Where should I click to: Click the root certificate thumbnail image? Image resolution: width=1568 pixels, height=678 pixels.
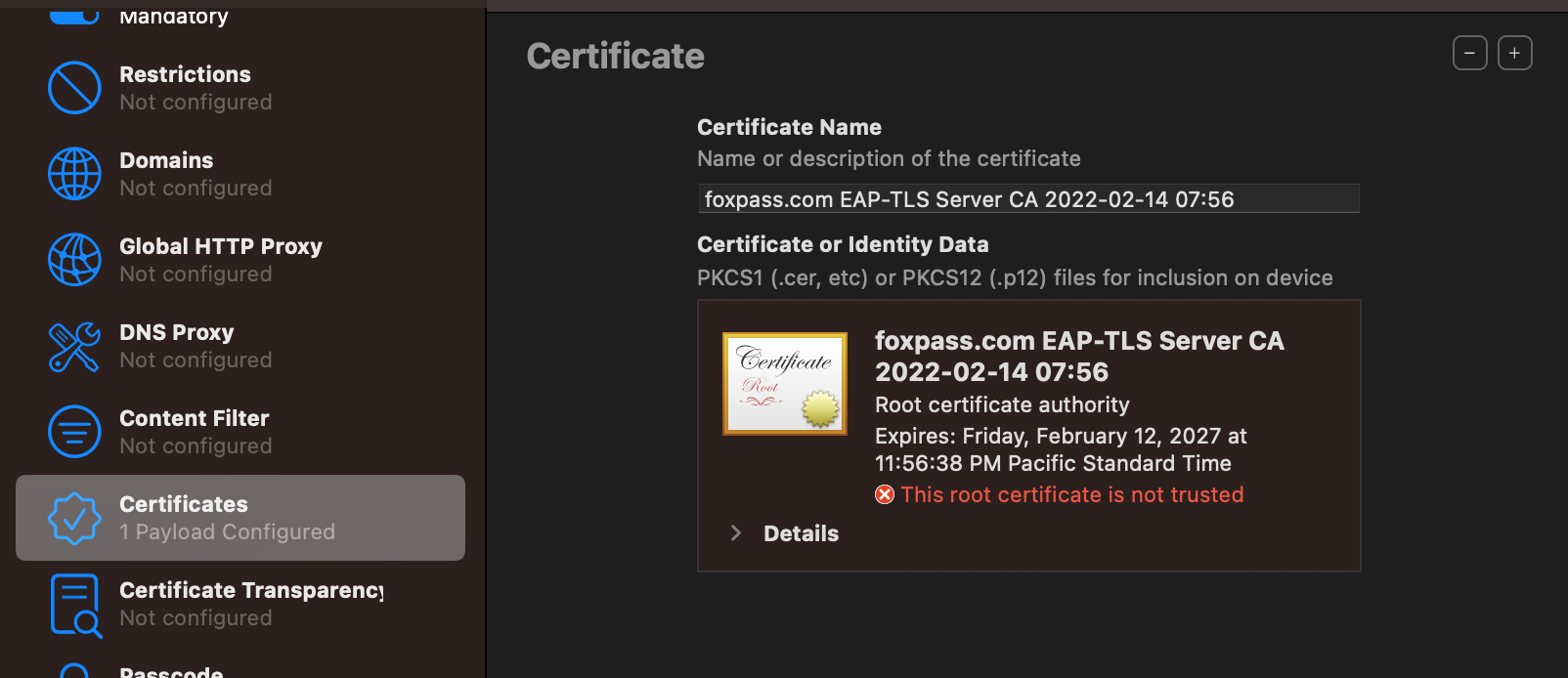click(785, 384)
